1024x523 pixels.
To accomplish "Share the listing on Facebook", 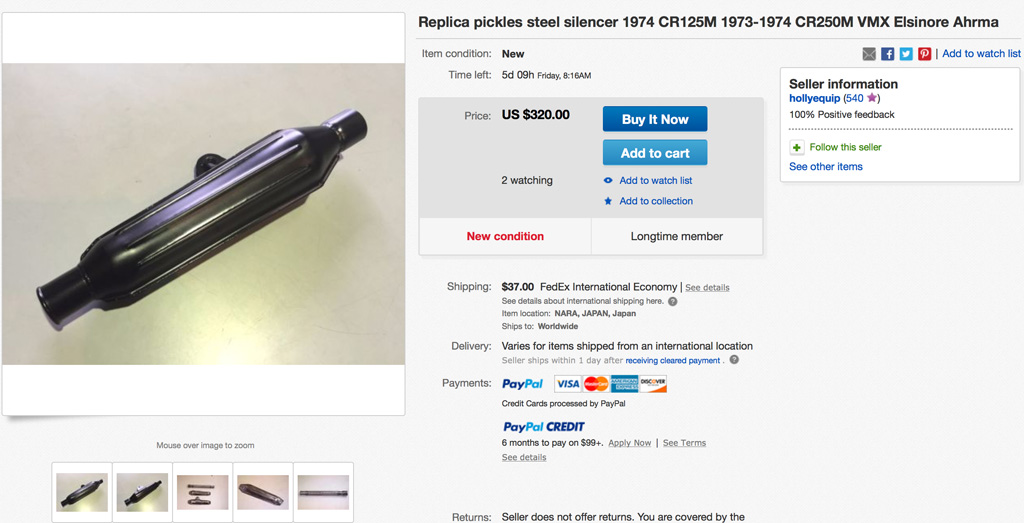I will coord(887,54).
